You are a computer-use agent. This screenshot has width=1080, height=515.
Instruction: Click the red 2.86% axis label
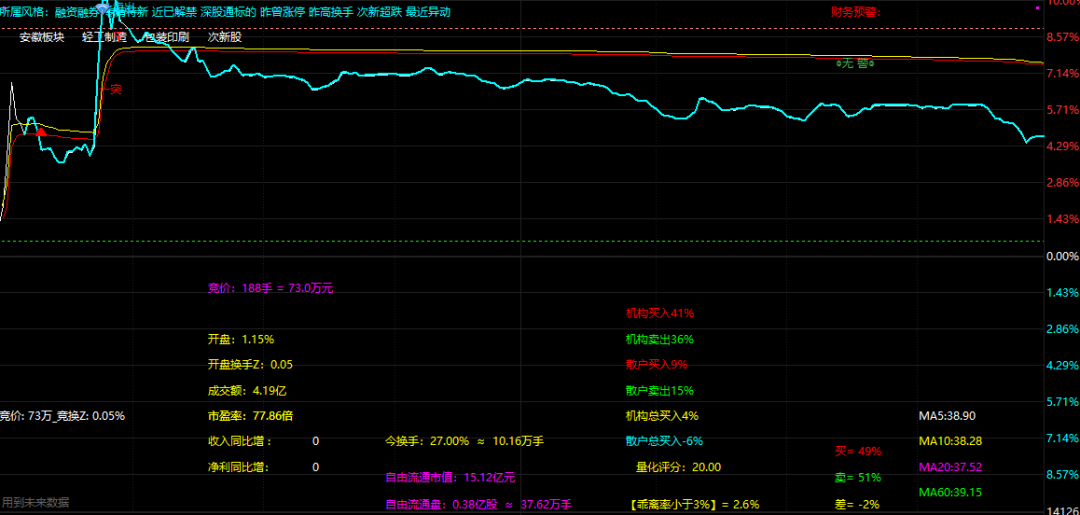(x=1061, y=183)
